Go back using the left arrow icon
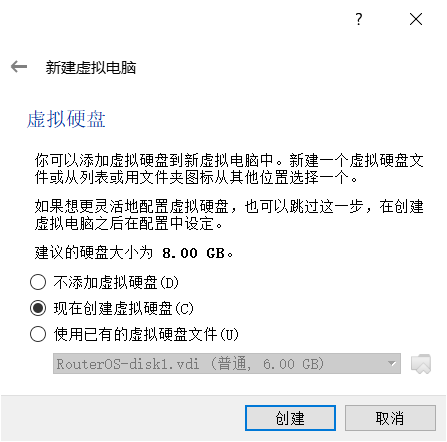 tap(19, 67)
